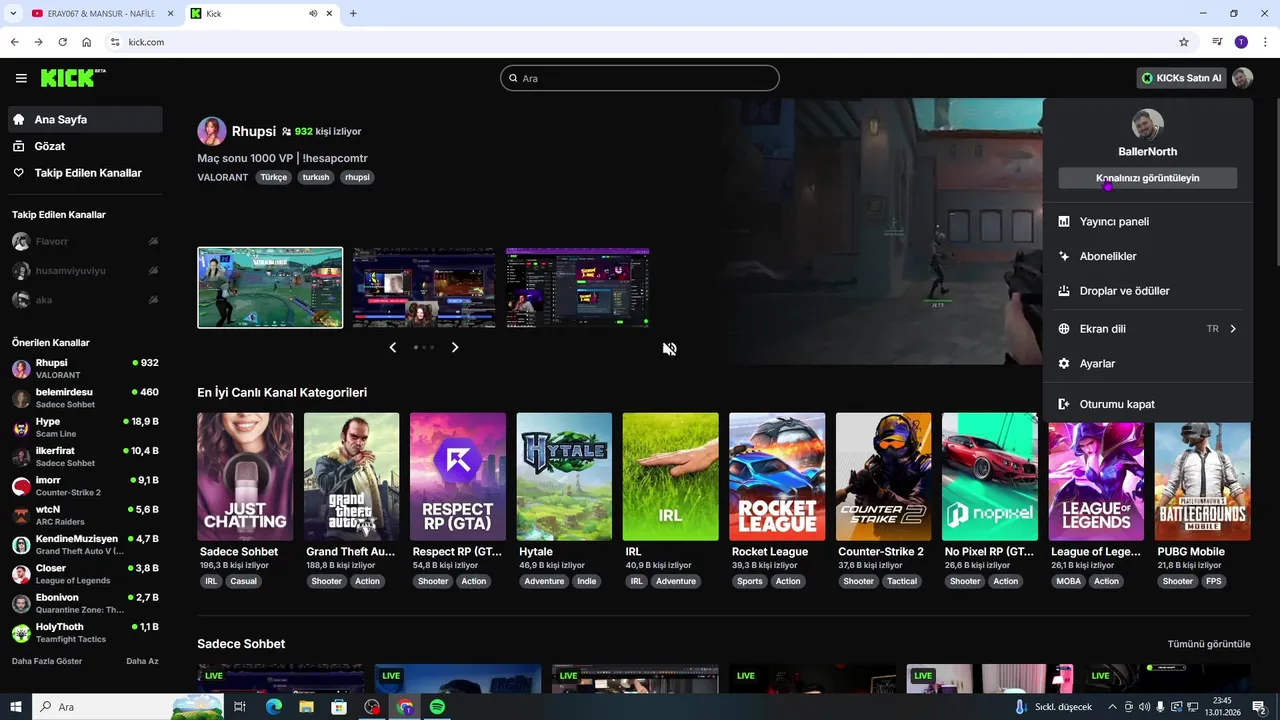Viewport: 1280px width, 720px height.
Task: Open Microsoft Store from the taskbar
Action: pyautogui.click(x=339, y=707)
